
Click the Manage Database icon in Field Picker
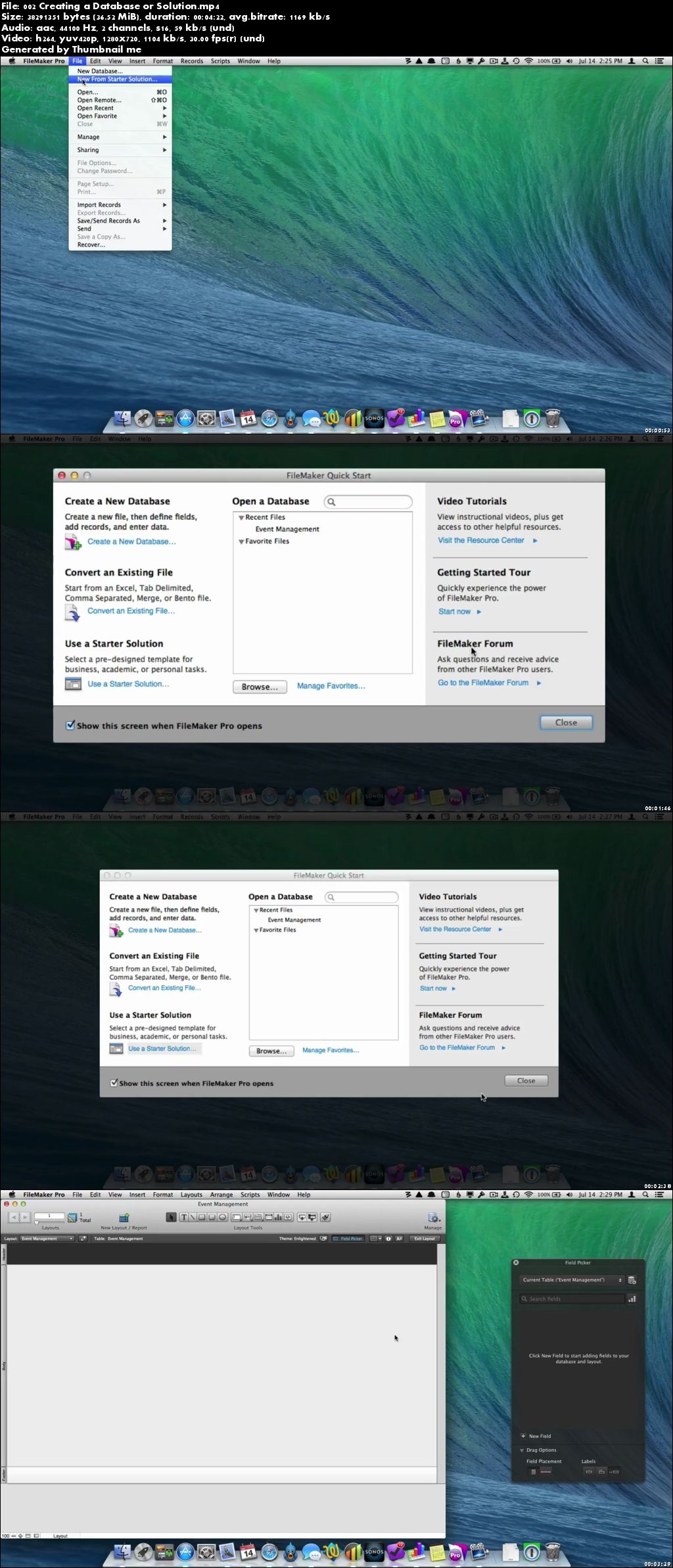[632, 1280]
